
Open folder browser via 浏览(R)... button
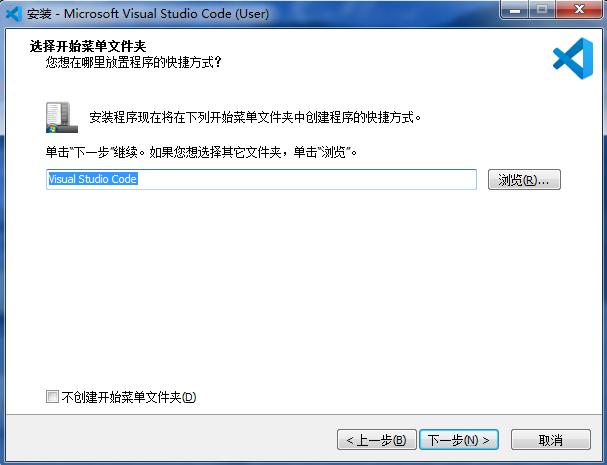(x=524, y=180)
